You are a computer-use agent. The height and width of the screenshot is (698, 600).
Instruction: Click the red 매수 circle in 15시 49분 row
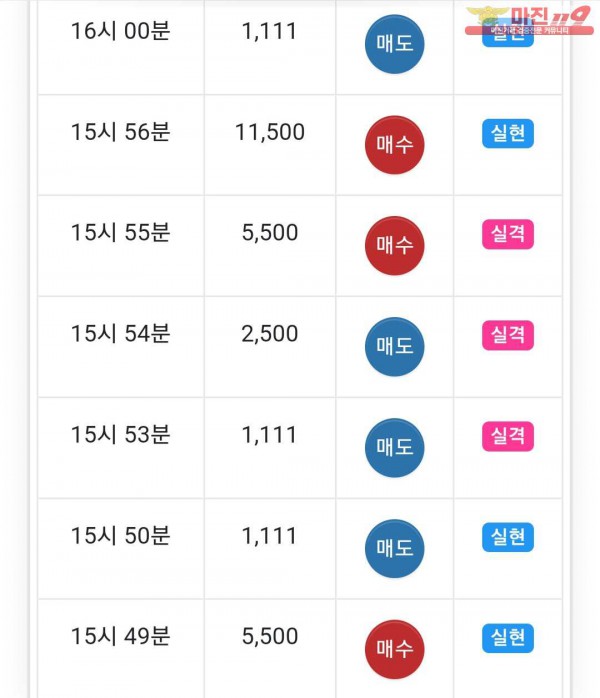click(394, 650)
